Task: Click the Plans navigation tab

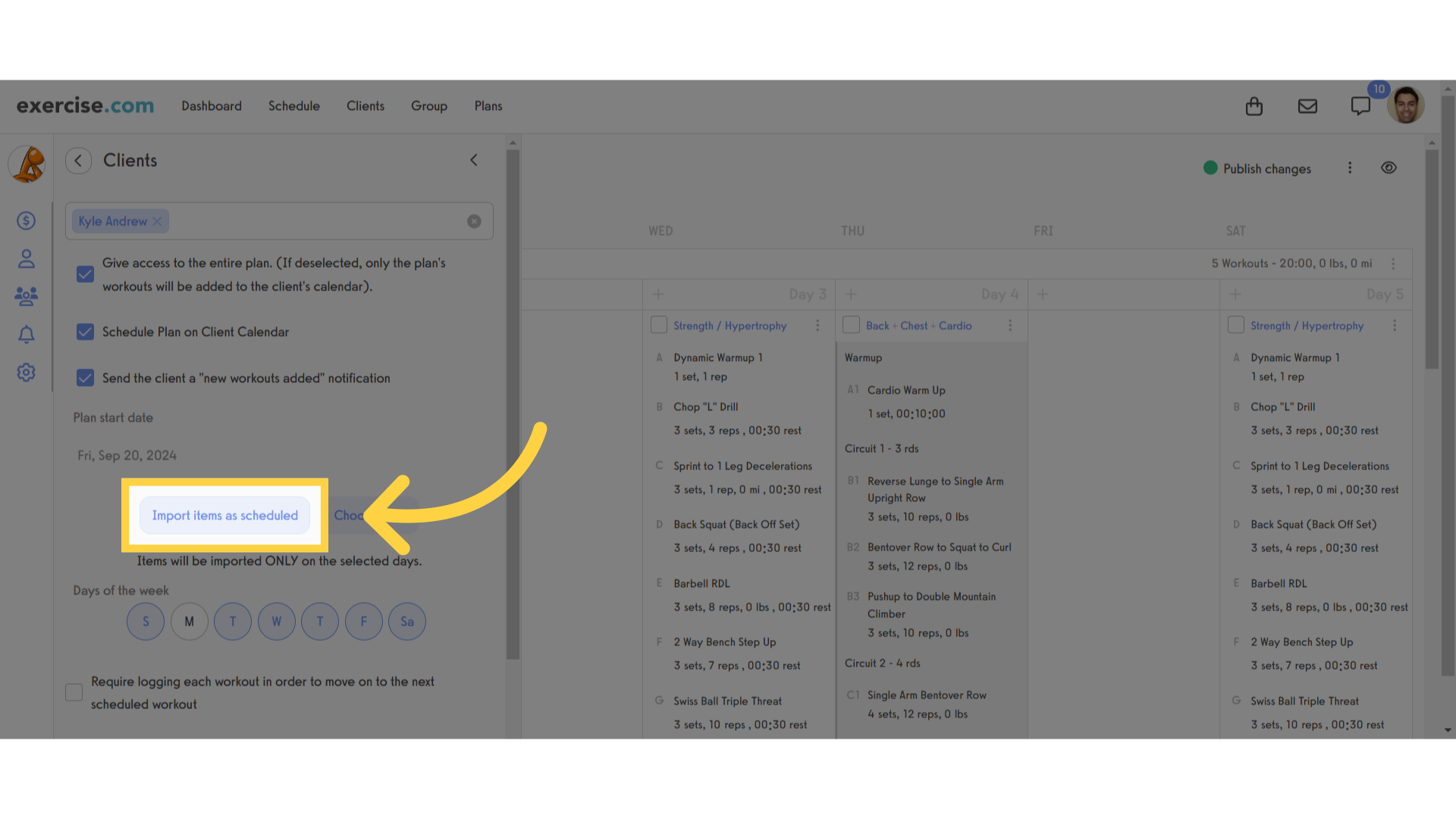Action: click(x=489, y=105)
